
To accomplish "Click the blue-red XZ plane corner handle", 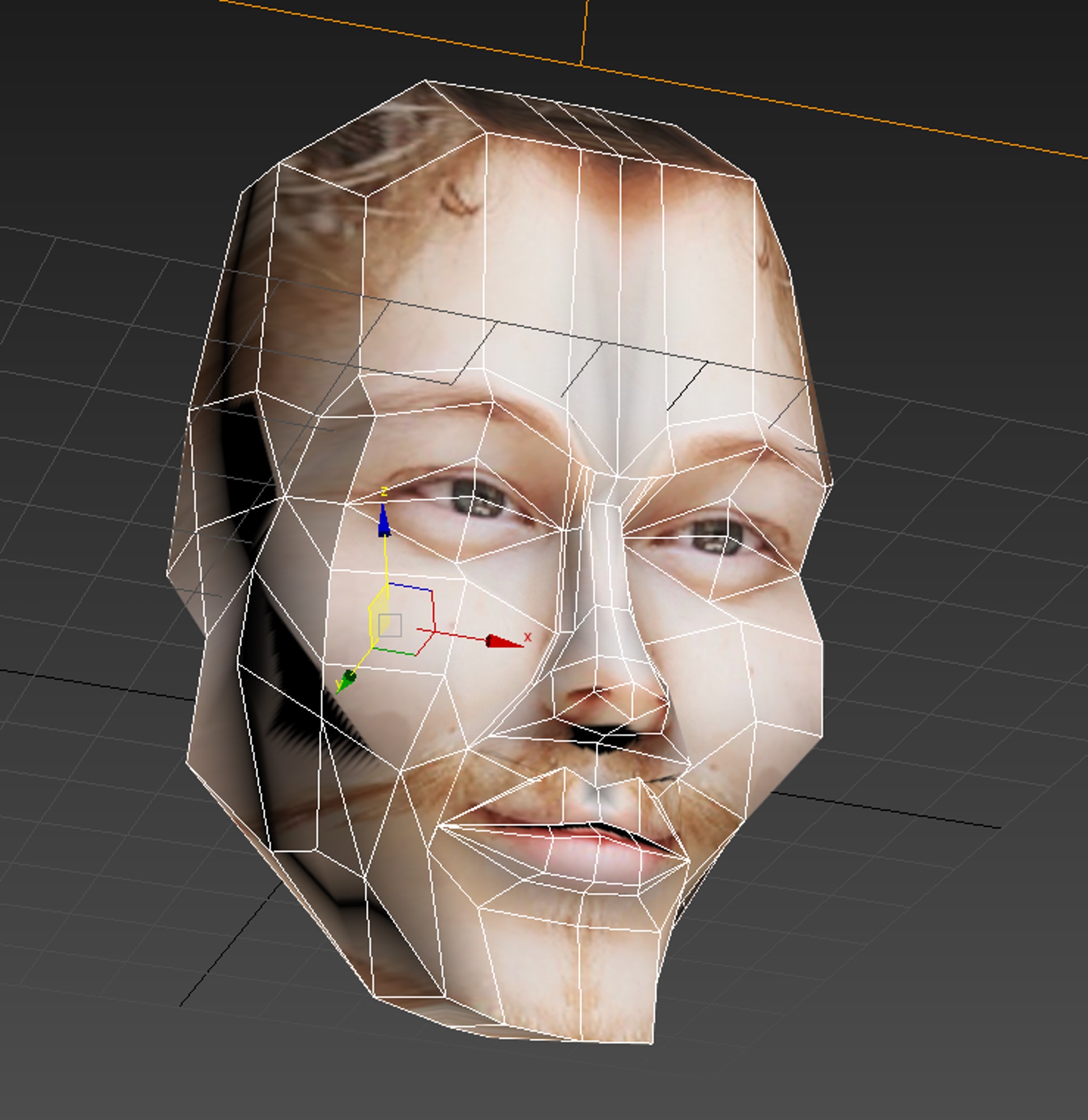I will tap(431, 590).
